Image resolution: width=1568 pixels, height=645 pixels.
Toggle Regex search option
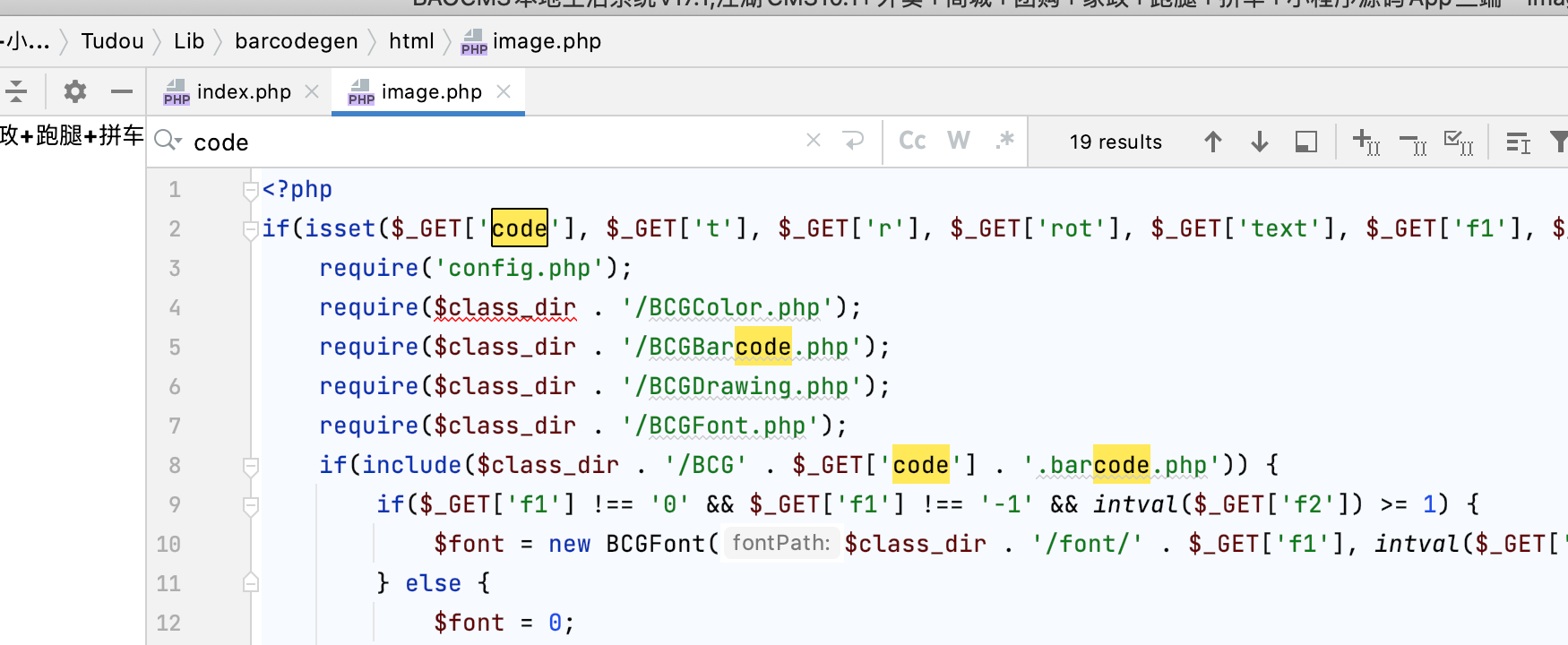click(1005, 141)
